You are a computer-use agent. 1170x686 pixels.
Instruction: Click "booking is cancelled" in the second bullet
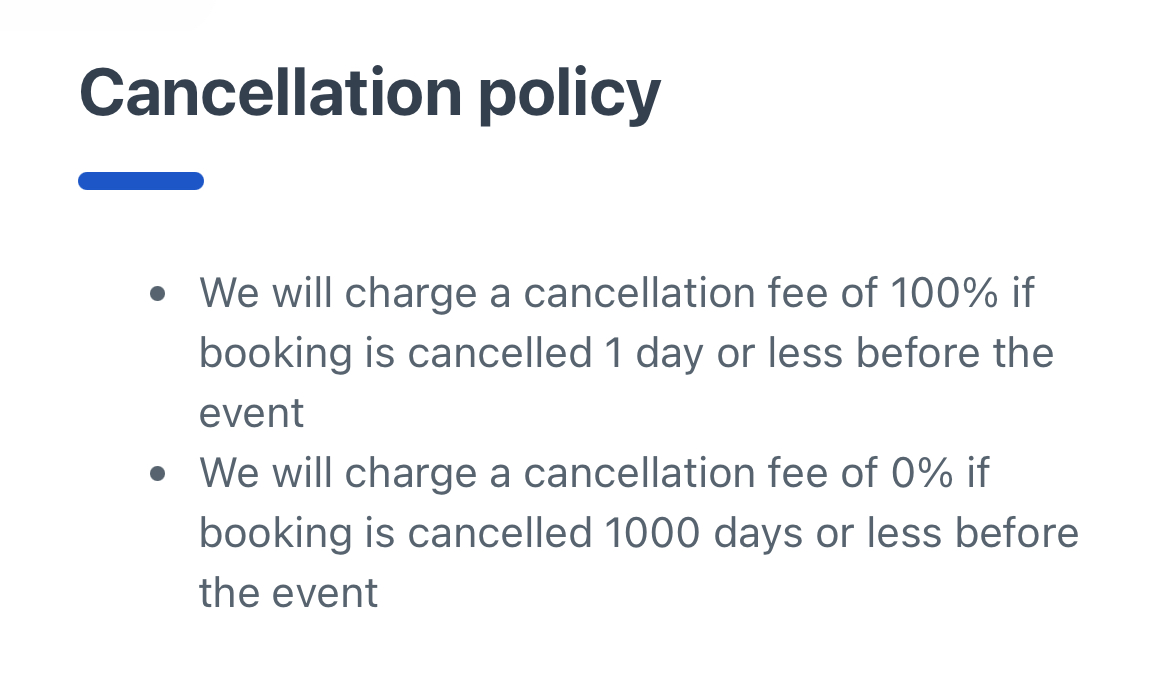point(395,533)
